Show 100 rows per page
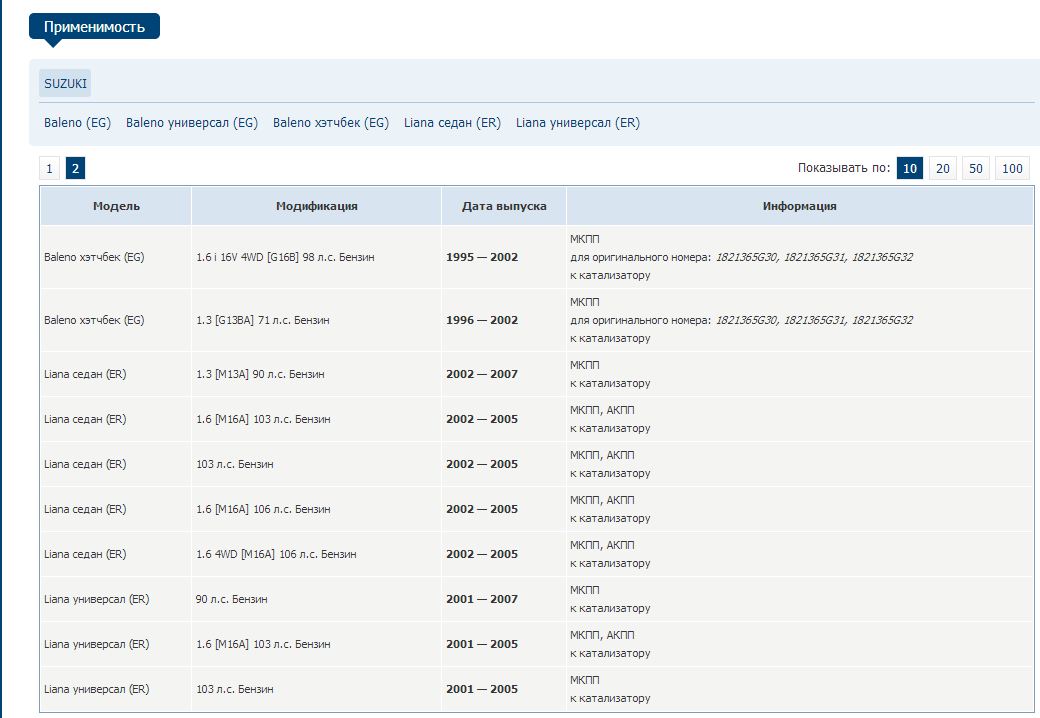 (1012, 168)
